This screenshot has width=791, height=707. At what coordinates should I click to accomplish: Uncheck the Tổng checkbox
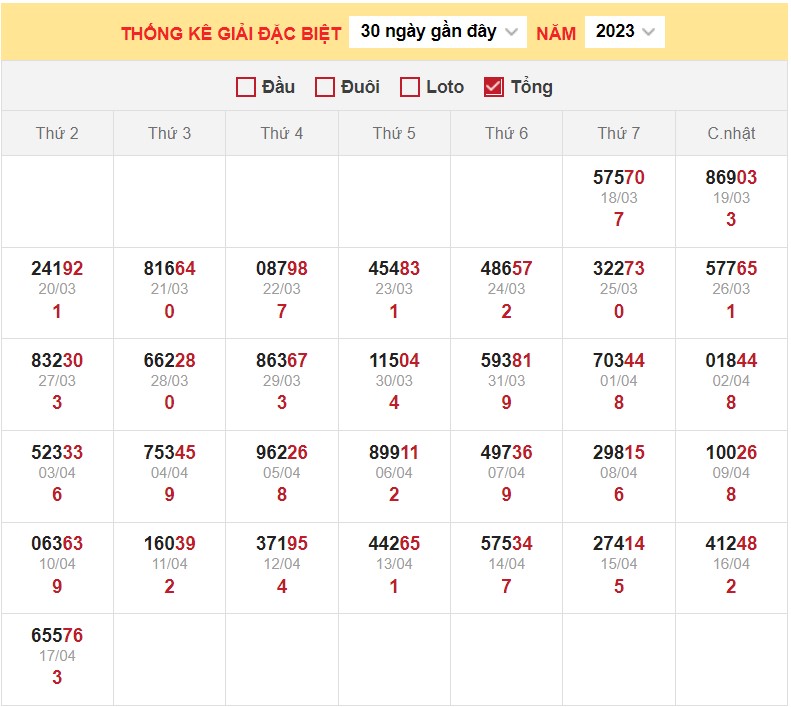pos(493,87)
